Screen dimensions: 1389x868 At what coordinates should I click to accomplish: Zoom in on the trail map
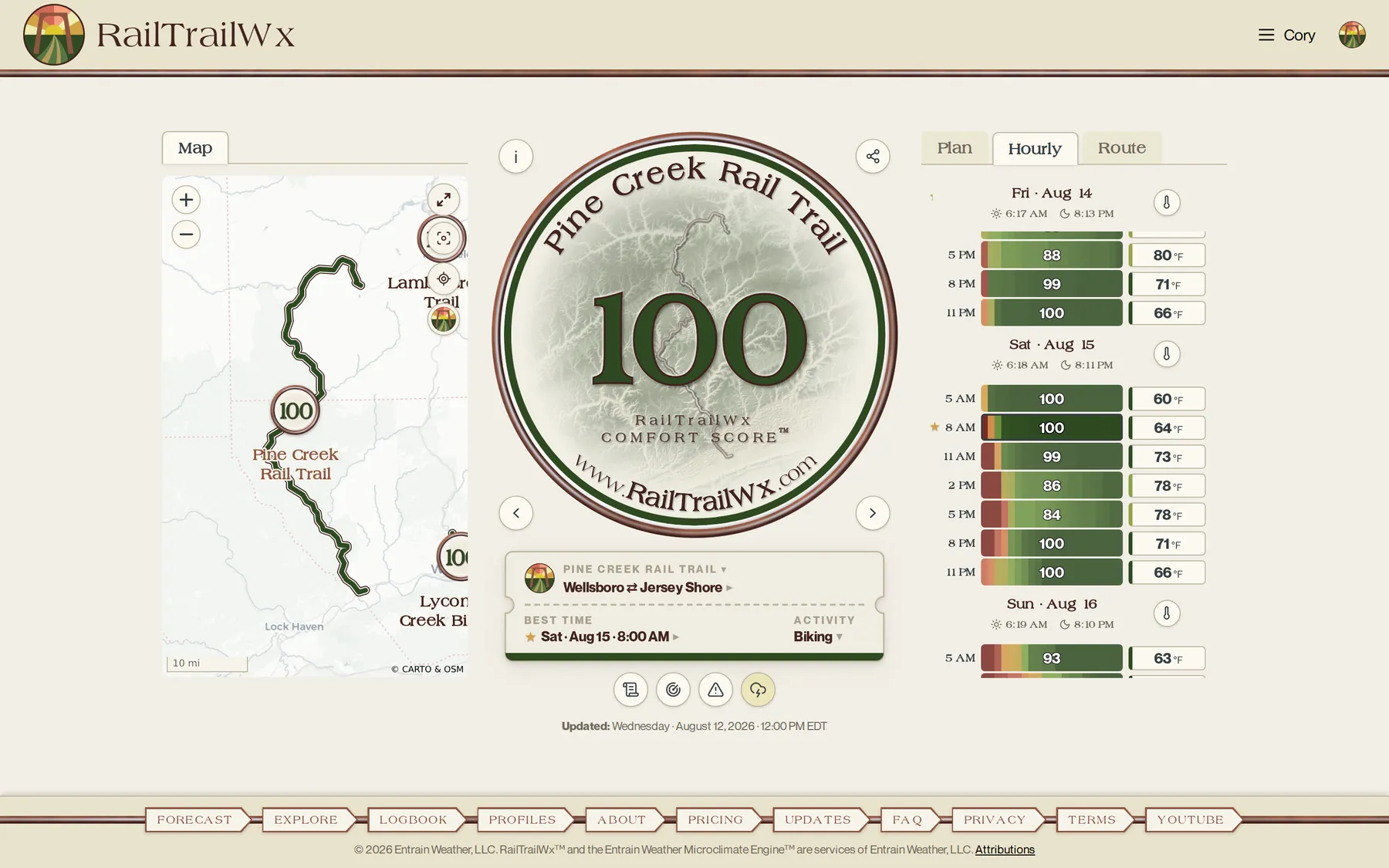(186, 200)
